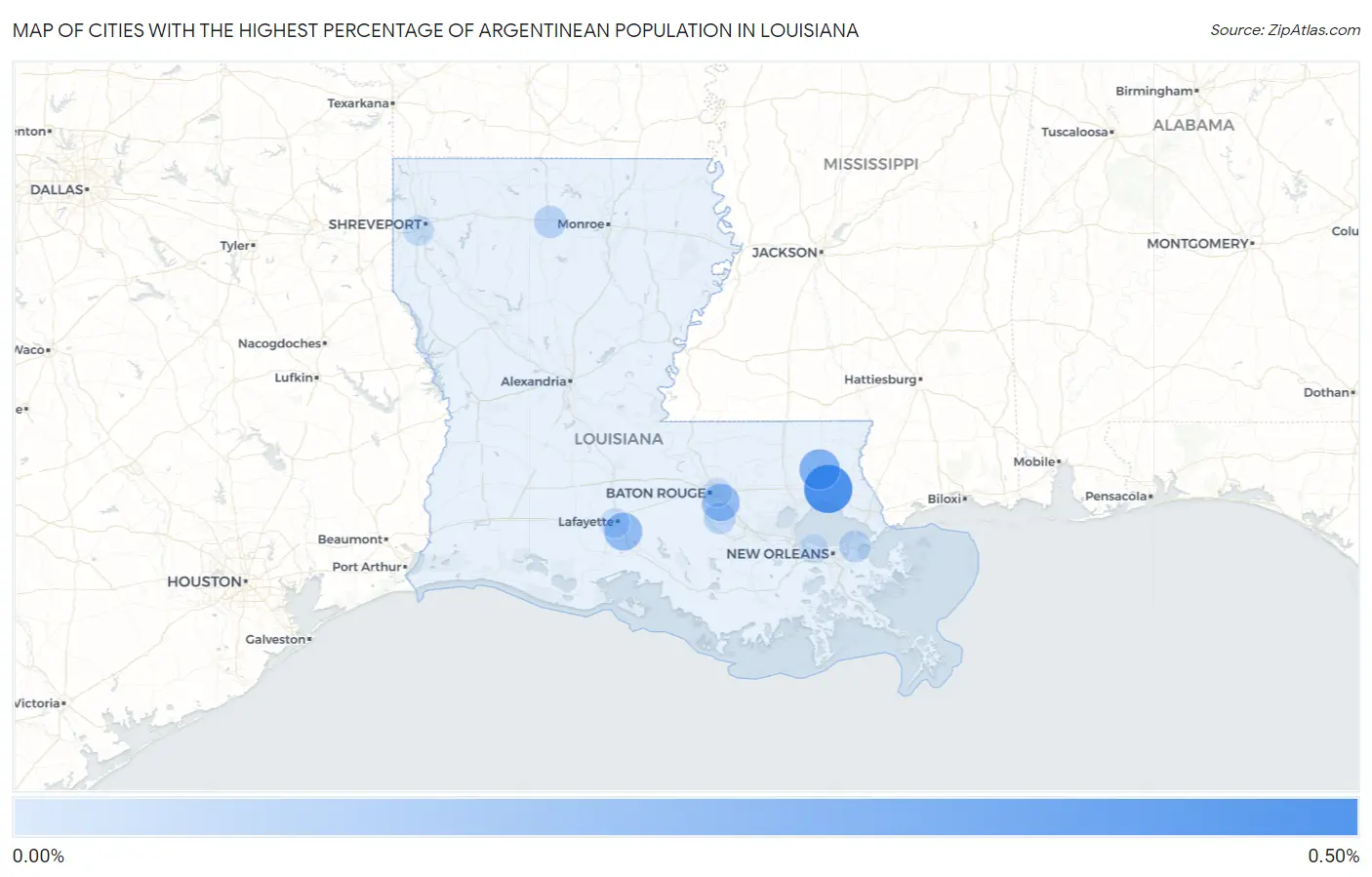Click the gradient legend bar

(x=685, y=817)
